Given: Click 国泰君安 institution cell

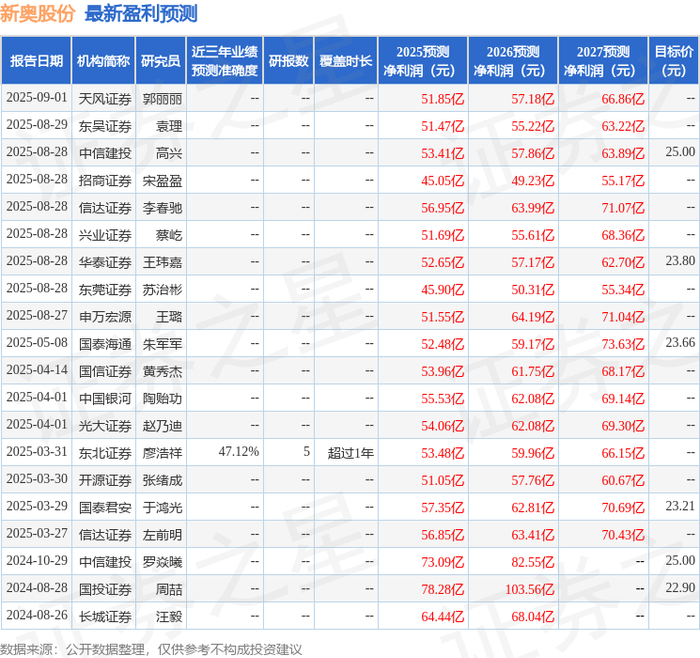Looking at the screenshot, I should pos(105,507).
